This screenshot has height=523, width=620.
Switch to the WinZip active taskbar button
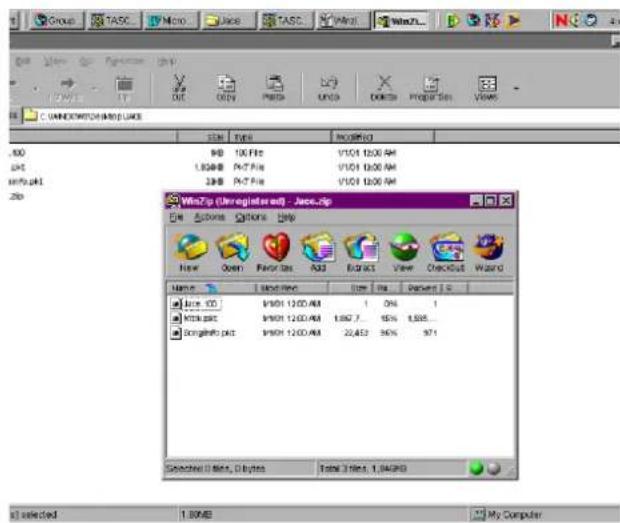(401, 20)
